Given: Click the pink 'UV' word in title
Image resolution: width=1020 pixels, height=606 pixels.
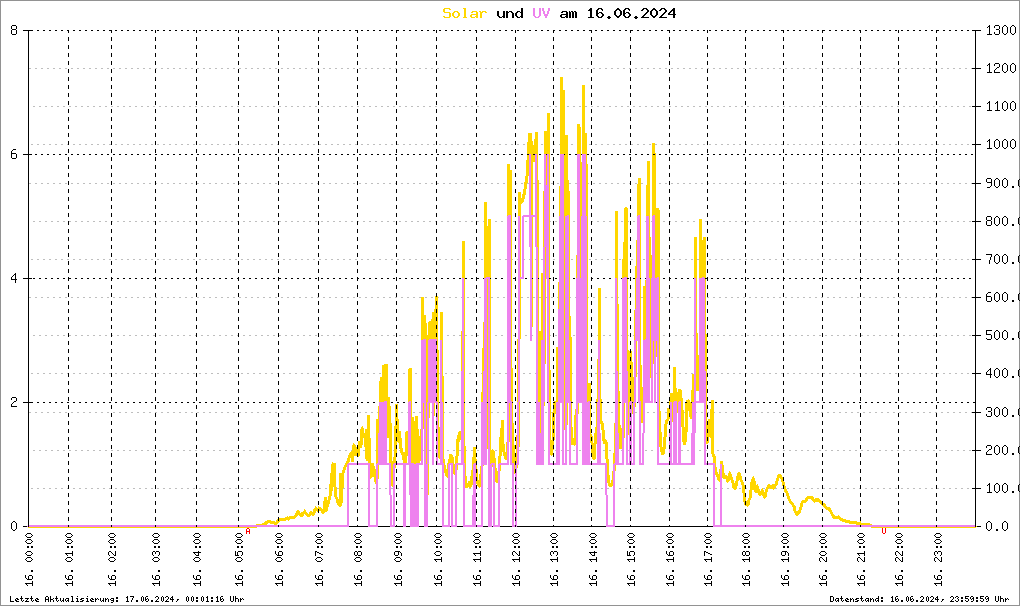Looking at the screenshot, I should [541, 14].
